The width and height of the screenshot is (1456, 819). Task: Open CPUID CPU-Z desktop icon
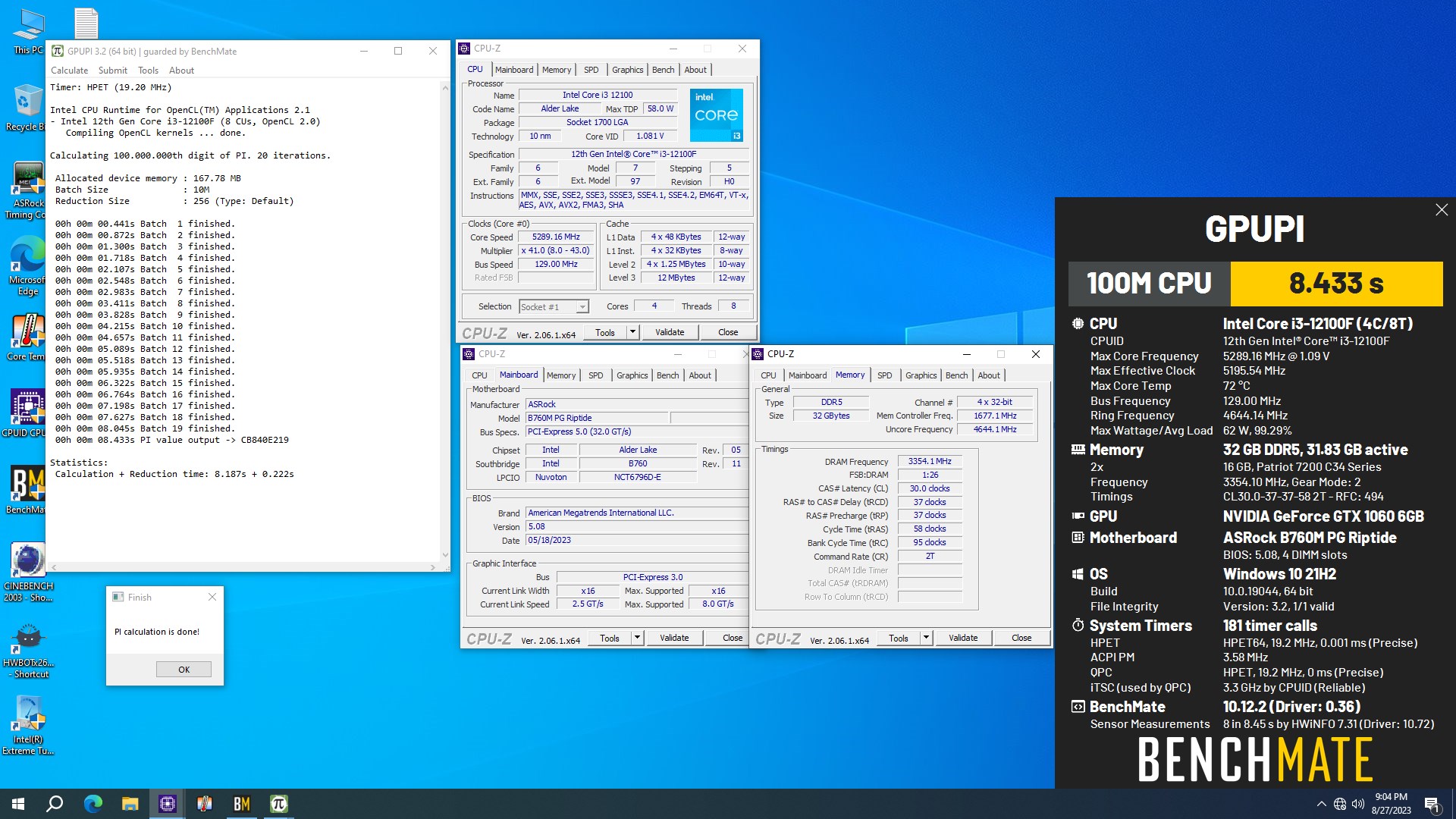coord(27,413)
